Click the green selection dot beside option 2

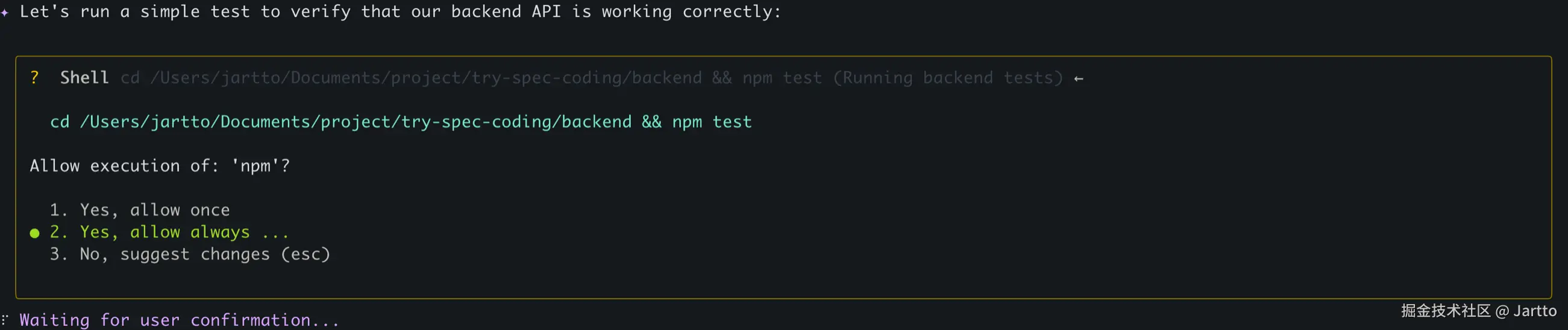[x=35, y=233]
